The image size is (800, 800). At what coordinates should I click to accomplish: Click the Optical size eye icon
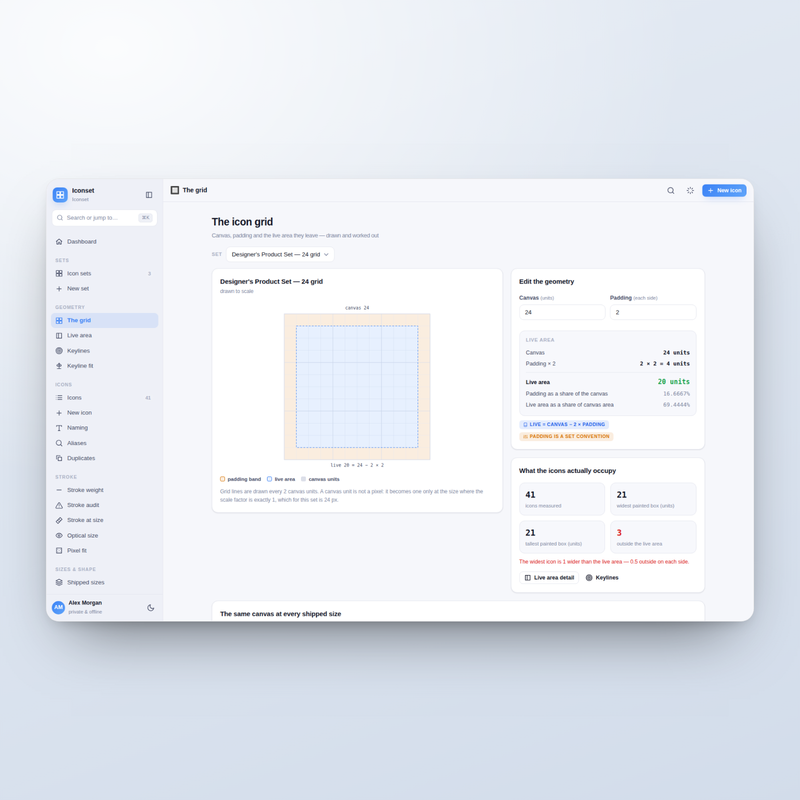point(59,536)
